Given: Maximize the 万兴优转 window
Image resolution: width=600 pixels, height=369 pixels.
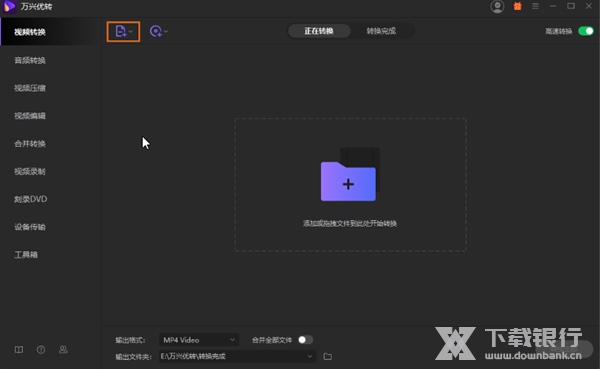Looking at the screenshot, I should click(x=571, y=6).
